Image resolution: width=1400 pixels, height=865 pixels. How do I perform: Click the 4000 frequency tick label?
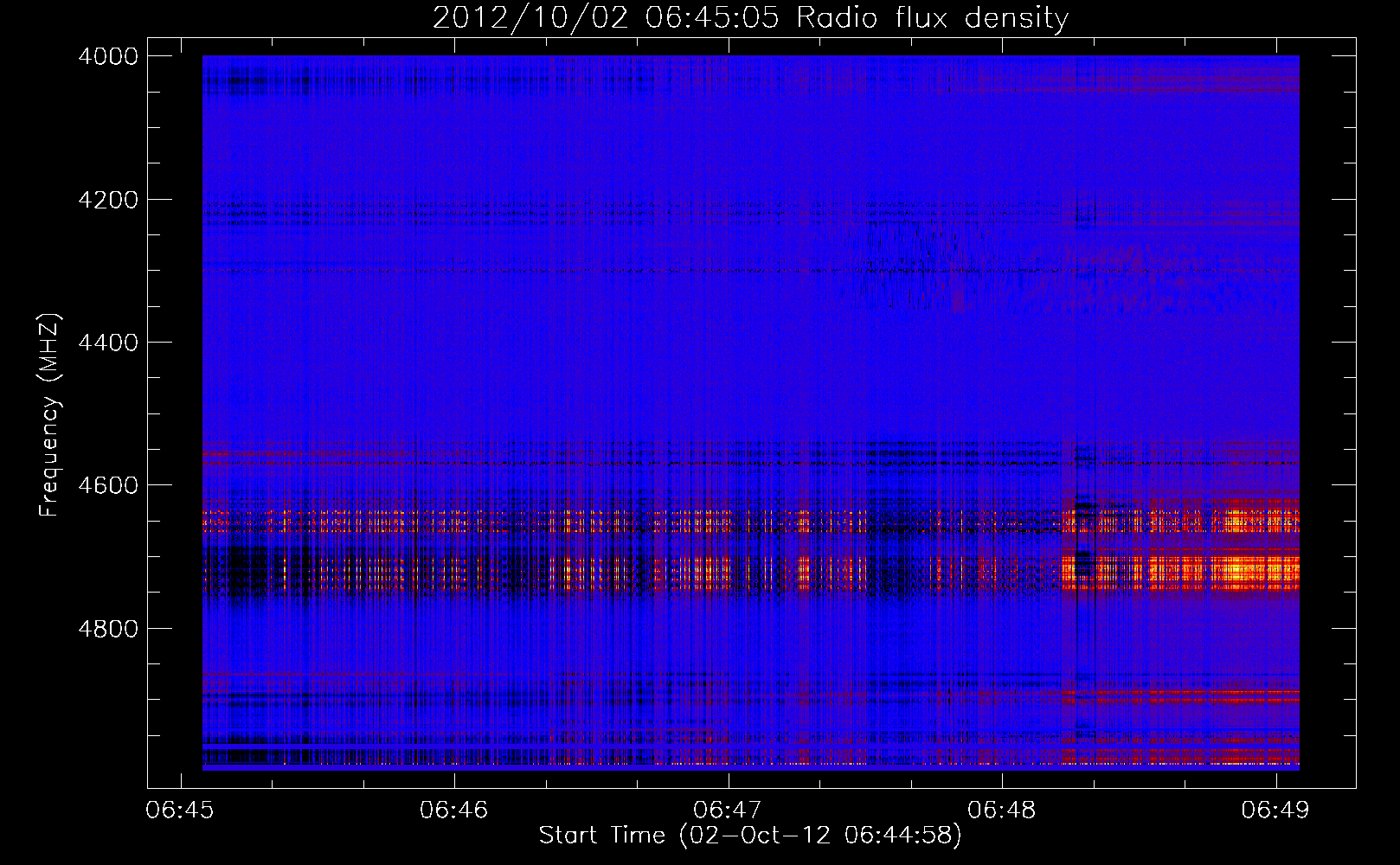tap(108, 56)
